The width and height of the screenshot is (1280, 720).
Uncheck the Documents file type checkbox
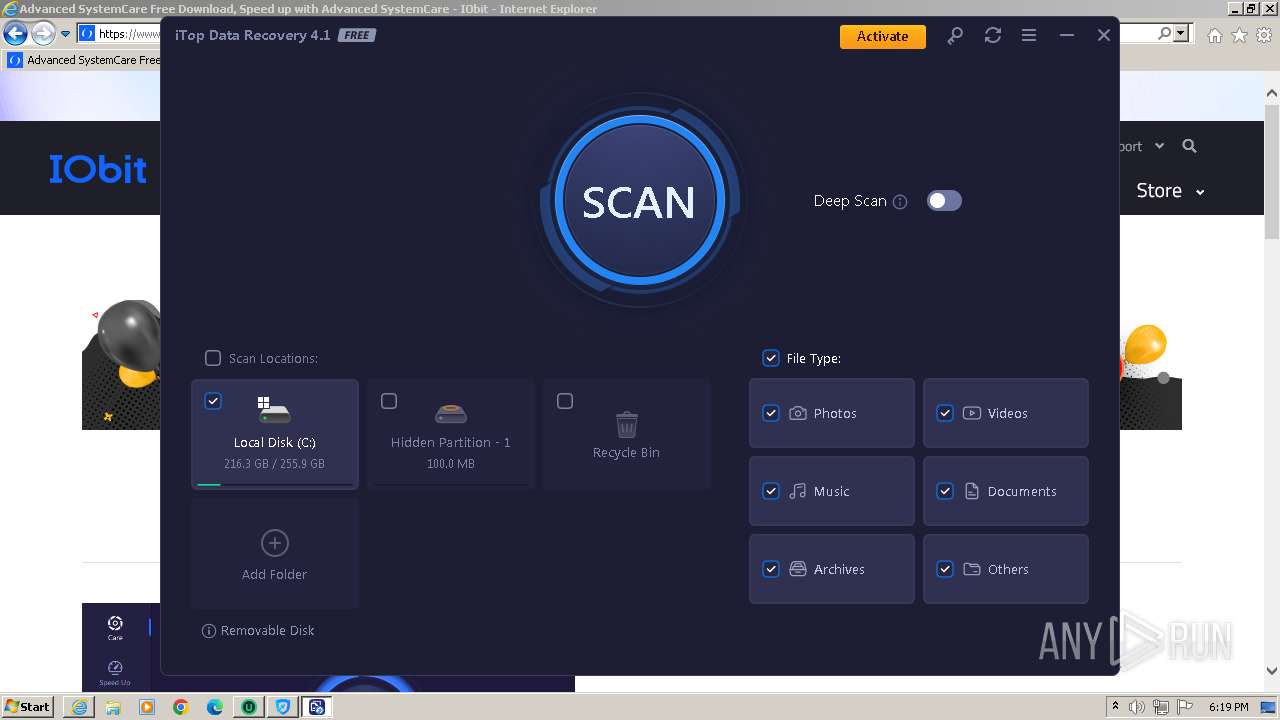coord(945,491)
